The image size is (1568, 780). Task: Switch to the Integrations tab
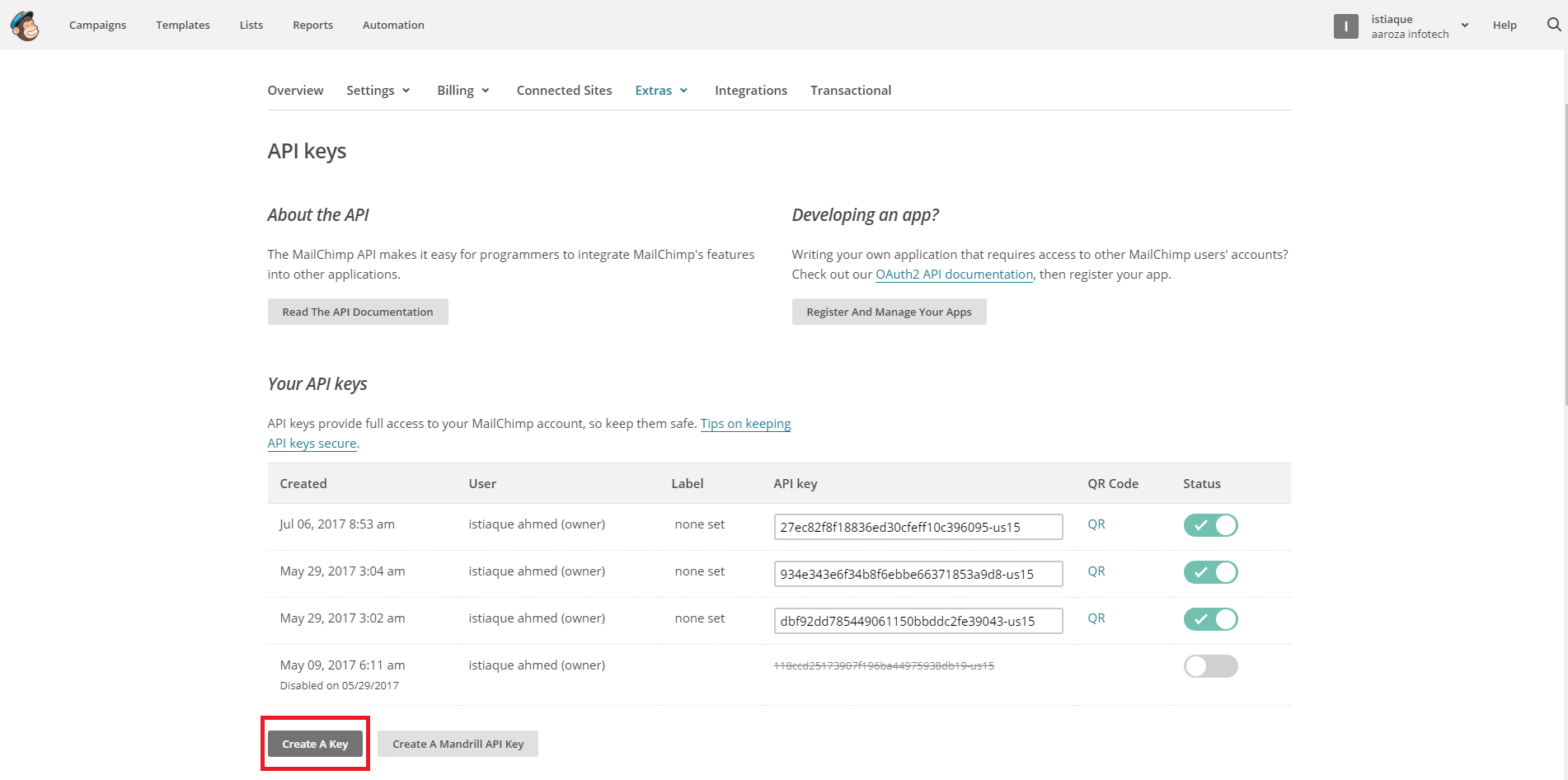(x=750, y=91)
